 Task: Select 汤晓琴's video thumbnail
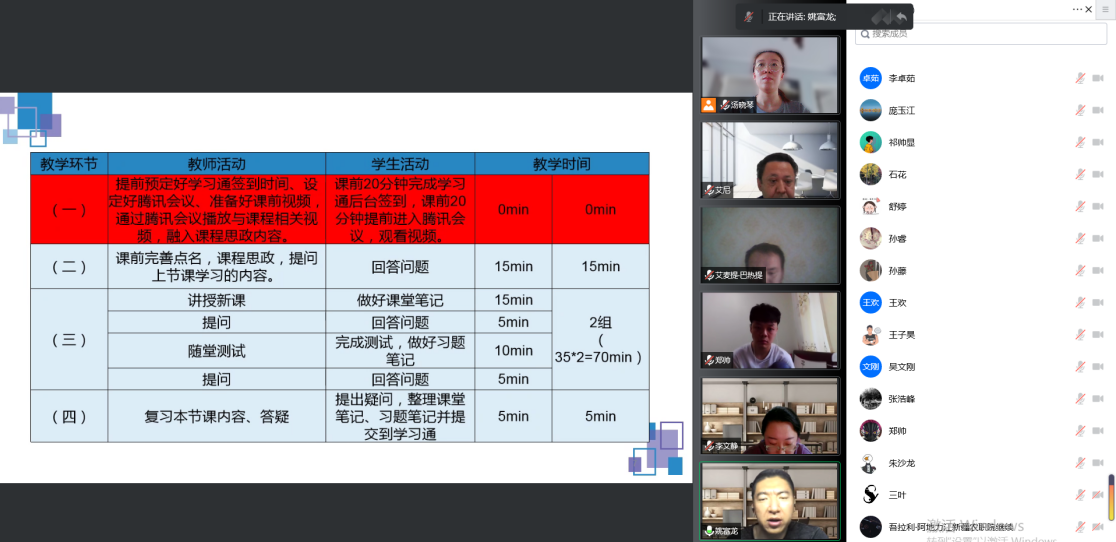tap(769, 75)
